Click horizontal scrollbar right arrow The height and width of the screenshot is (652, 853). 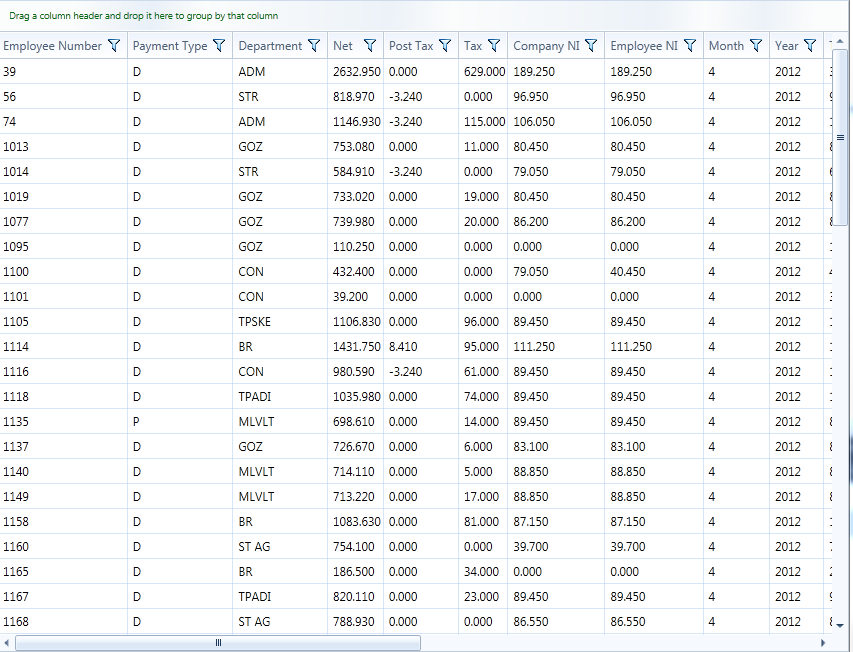click(x=823, y=643)
